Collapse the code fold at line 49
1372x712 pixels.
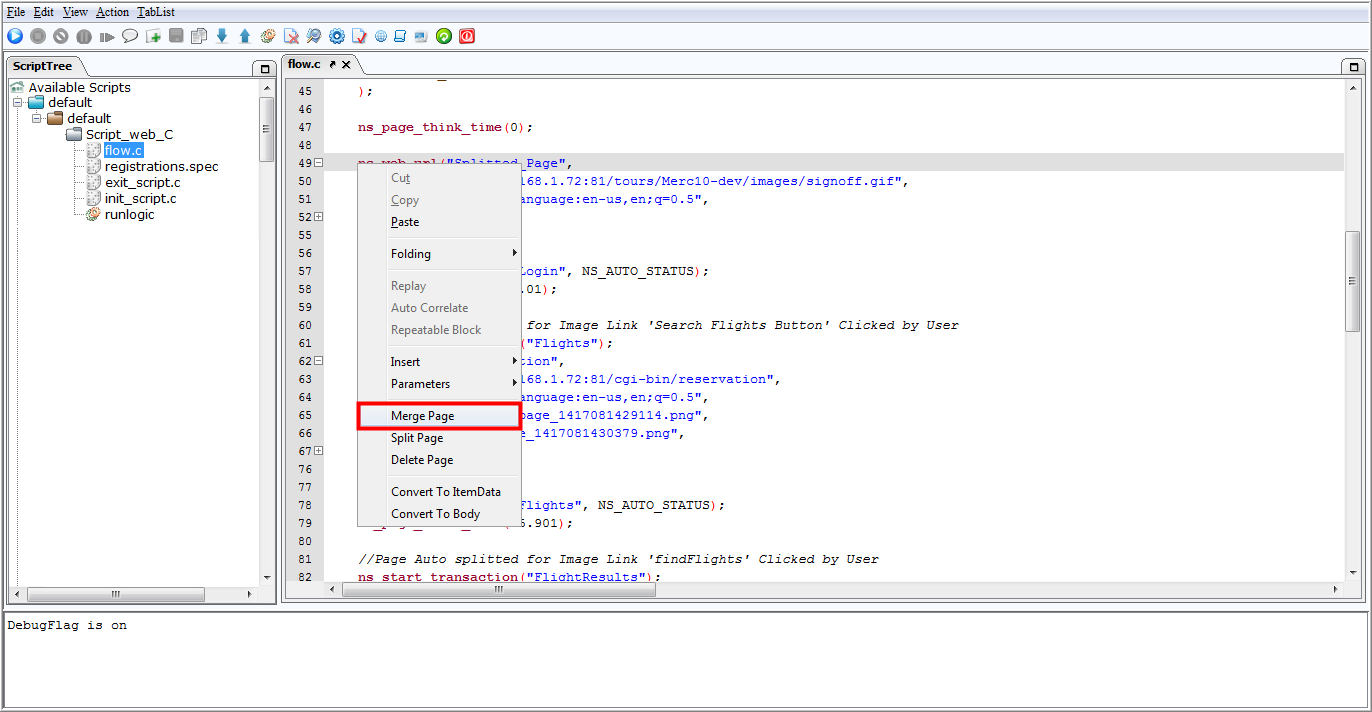[x=318, y=163]
